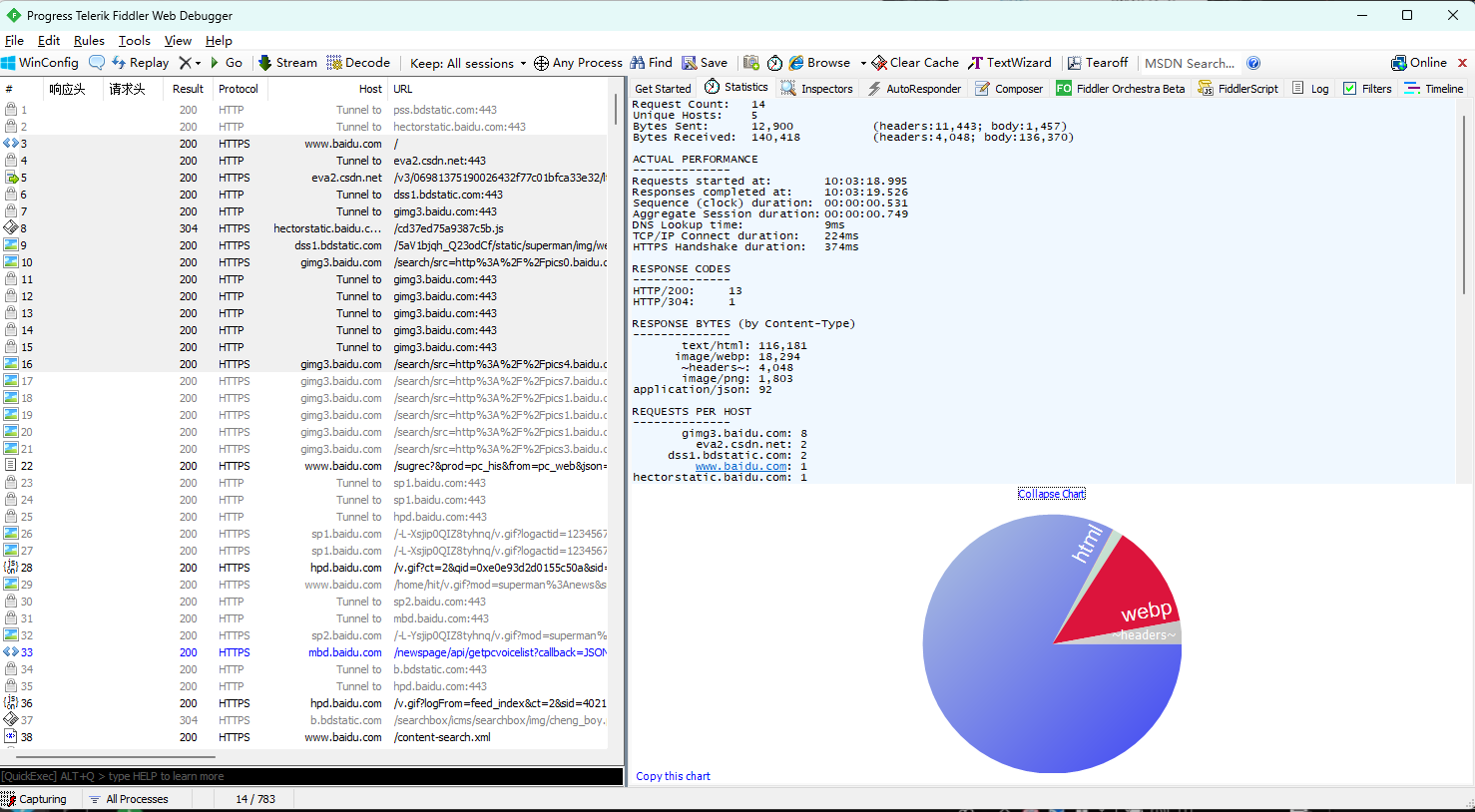Sort sessions by Result column header

click(188, 89)
